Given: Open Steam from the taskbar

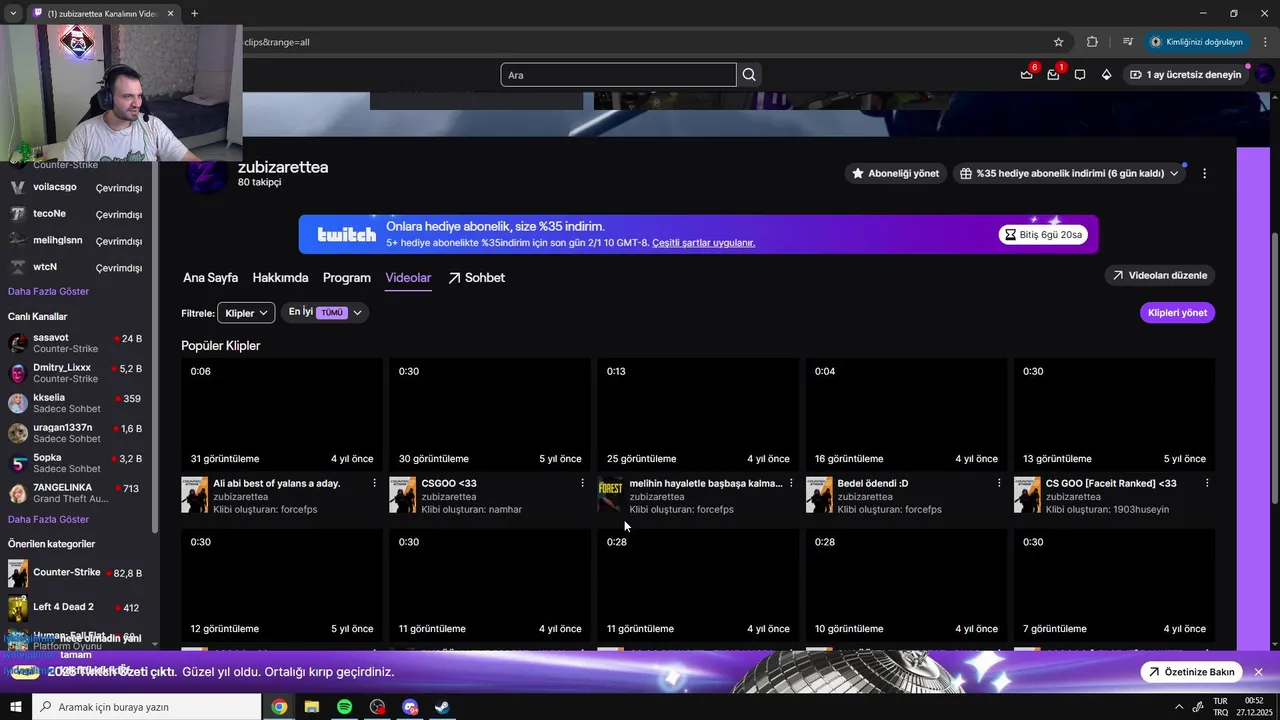Looking at the screenshot, I should click(x=441, y=707).
